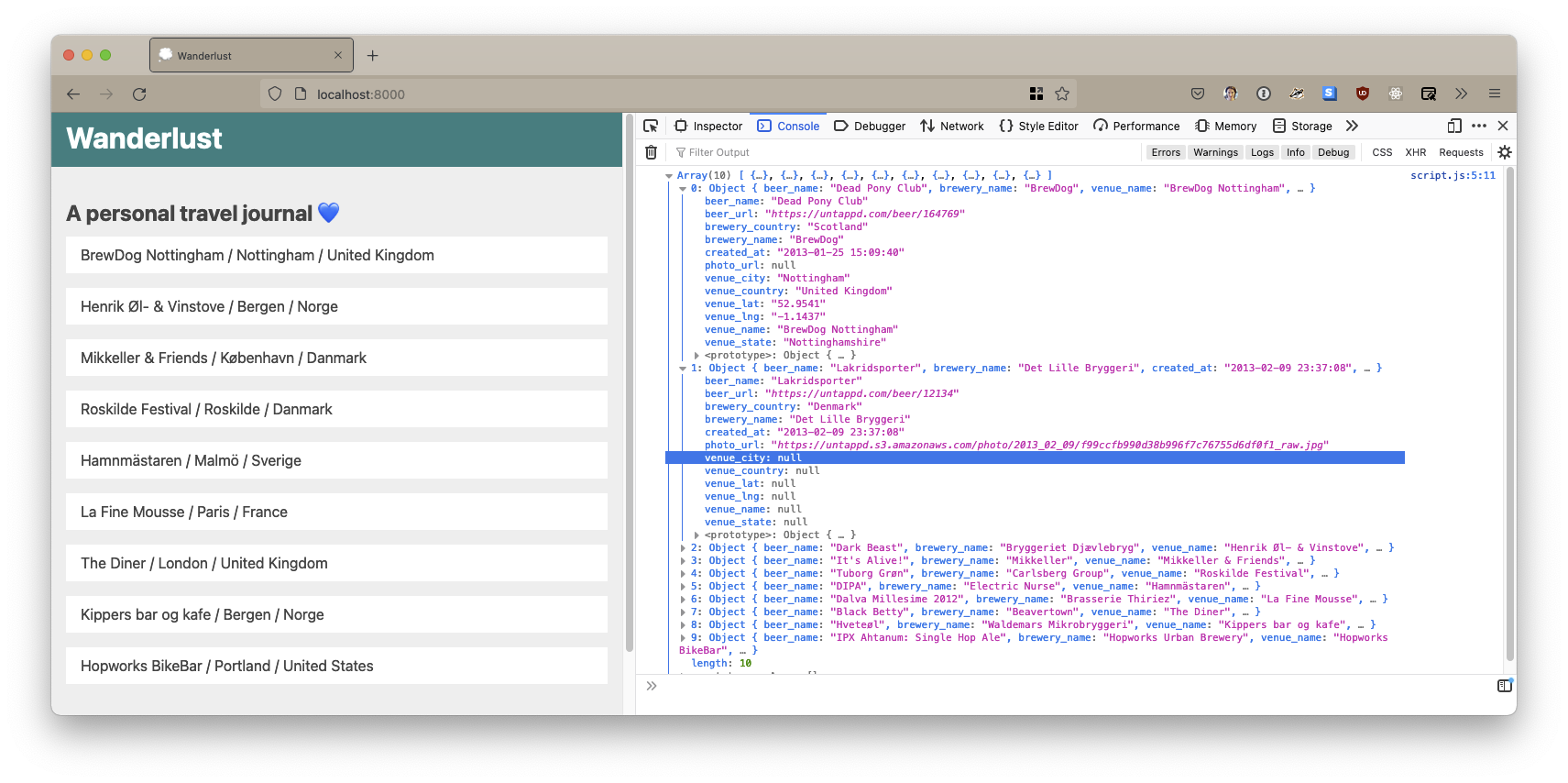Expand object 3 It's Alive!
This screenshot has height=783, width=1568.
point(683,561)
